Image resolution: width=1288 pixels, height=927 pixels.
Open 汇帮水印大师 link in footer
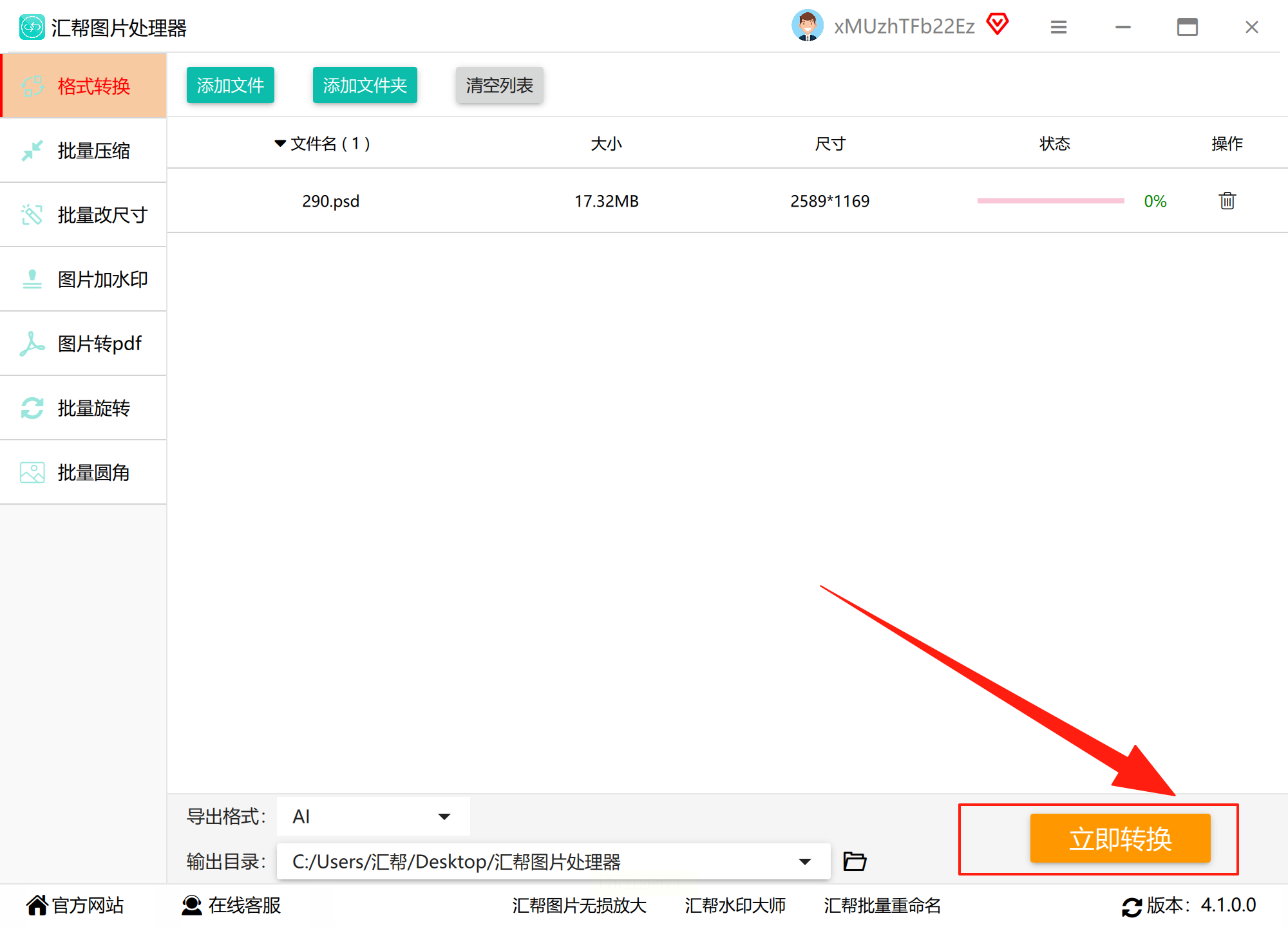pos(735,905)
